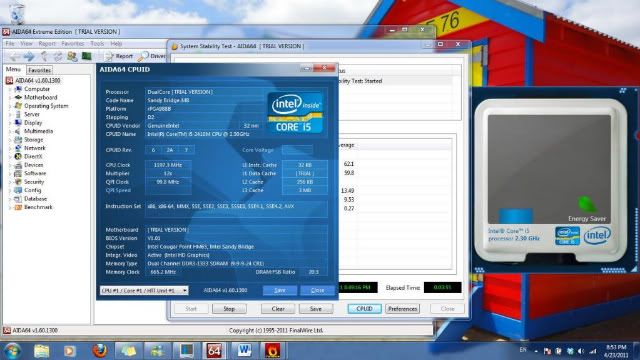Screen dimensions: 640x360
Task: Click Save in the AIDA64 CPUID dialog
Action: tap(280, 290)
